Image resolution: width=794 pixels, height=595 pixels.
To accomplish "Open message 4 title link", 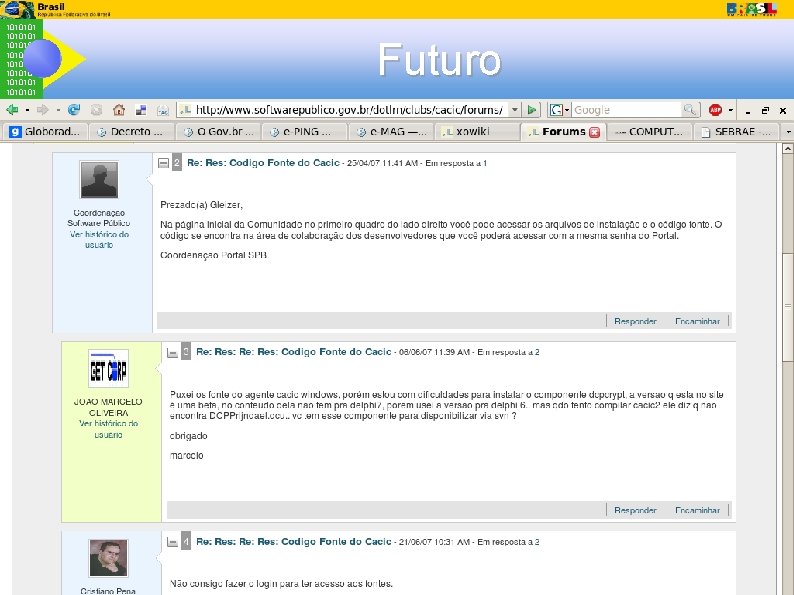I will 294,542.
